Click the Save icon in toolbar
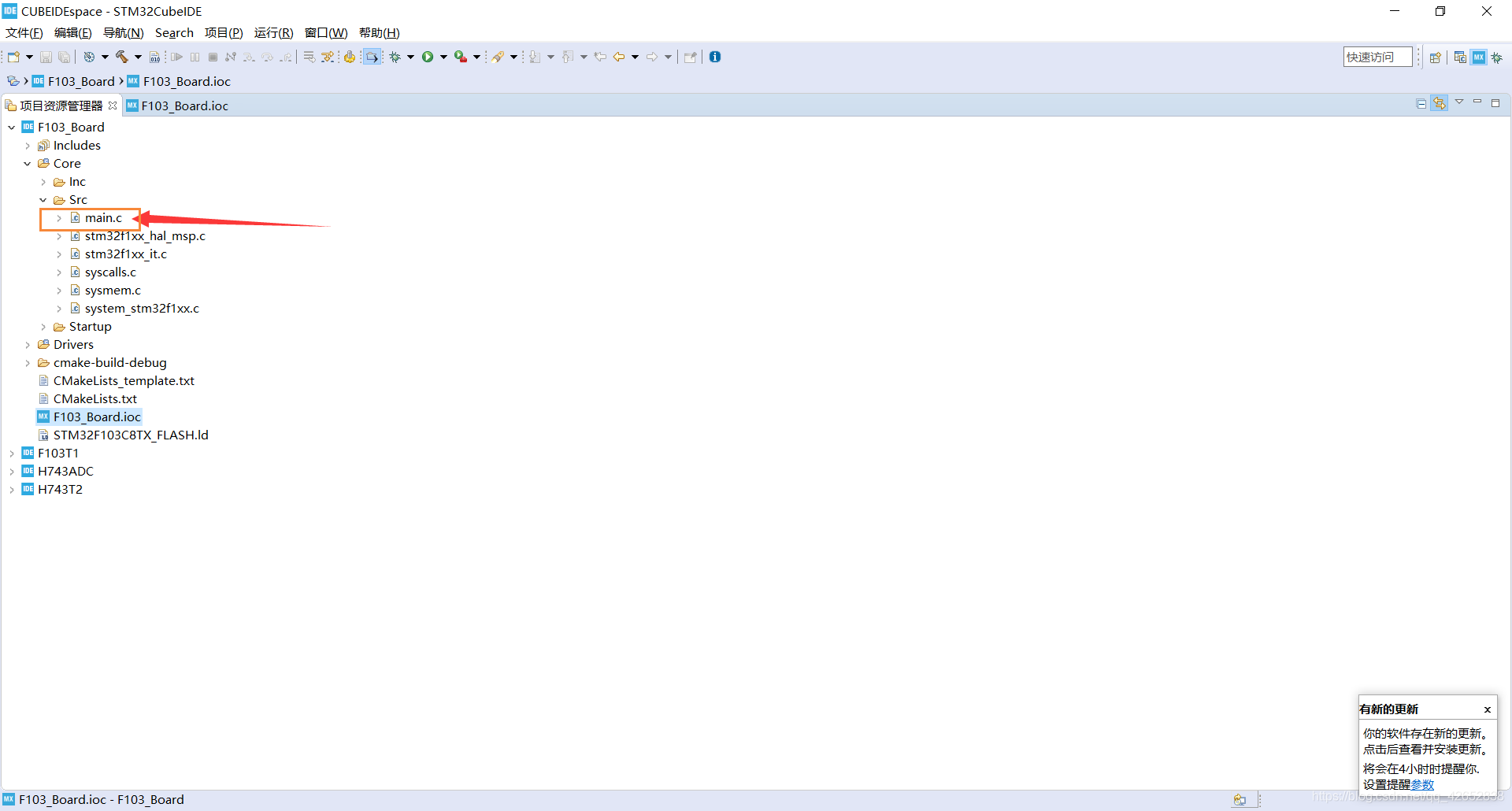 click(46, 57)
